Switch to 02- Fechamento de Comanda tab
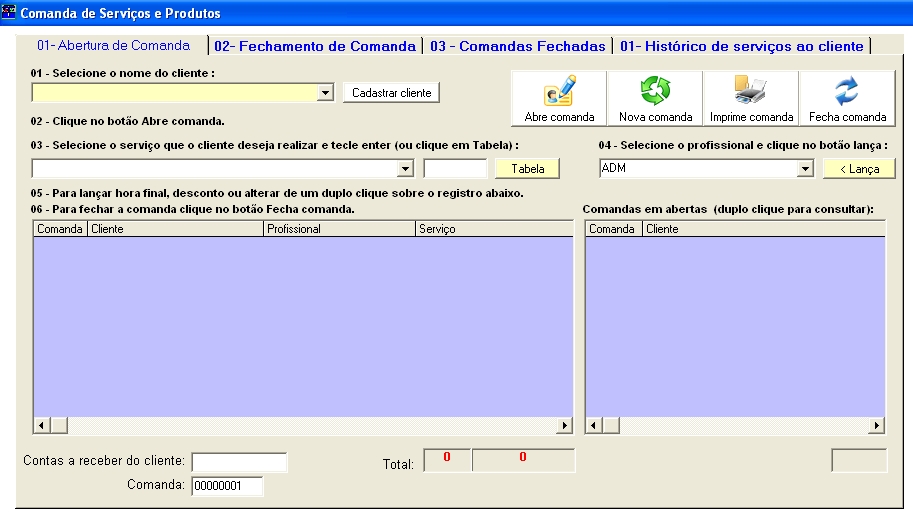 (x=315, y=46)
